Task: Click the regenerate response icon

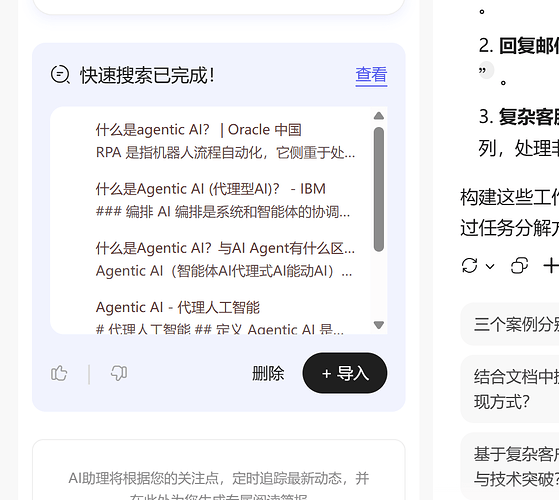Action: (x=469, y=266)
